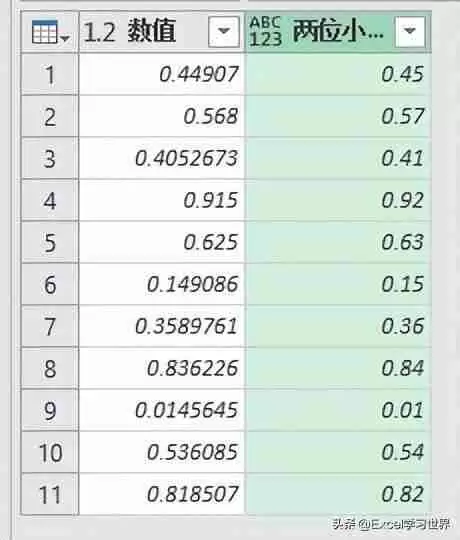This screenshot has width=460, height=540.
Task: Click the cell with value 0.915
Action: (x=162, y=200)
